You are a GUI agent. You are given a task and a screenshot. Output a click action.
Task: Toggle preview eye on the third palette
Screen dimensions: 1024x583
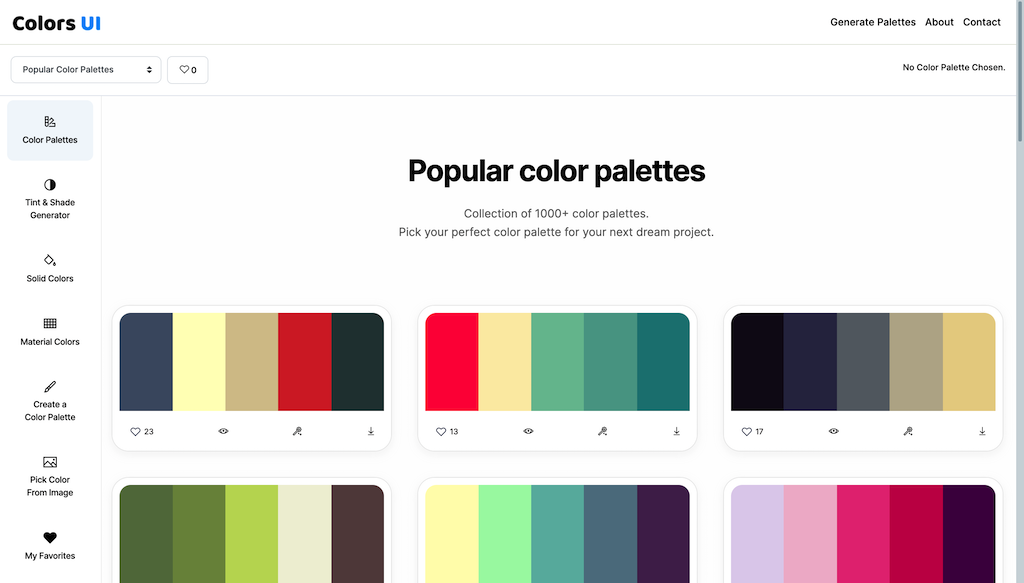click(x=834, y=432)
